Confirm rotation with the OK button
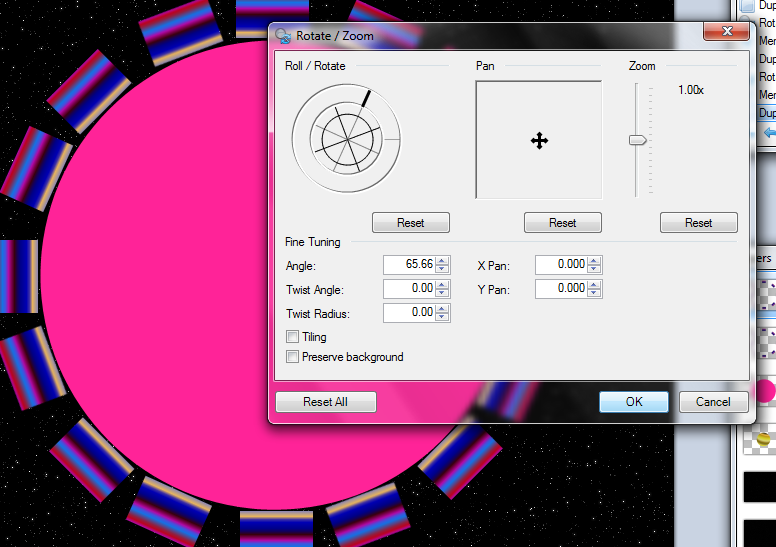776x547 pixels. (x=634, y=402)
